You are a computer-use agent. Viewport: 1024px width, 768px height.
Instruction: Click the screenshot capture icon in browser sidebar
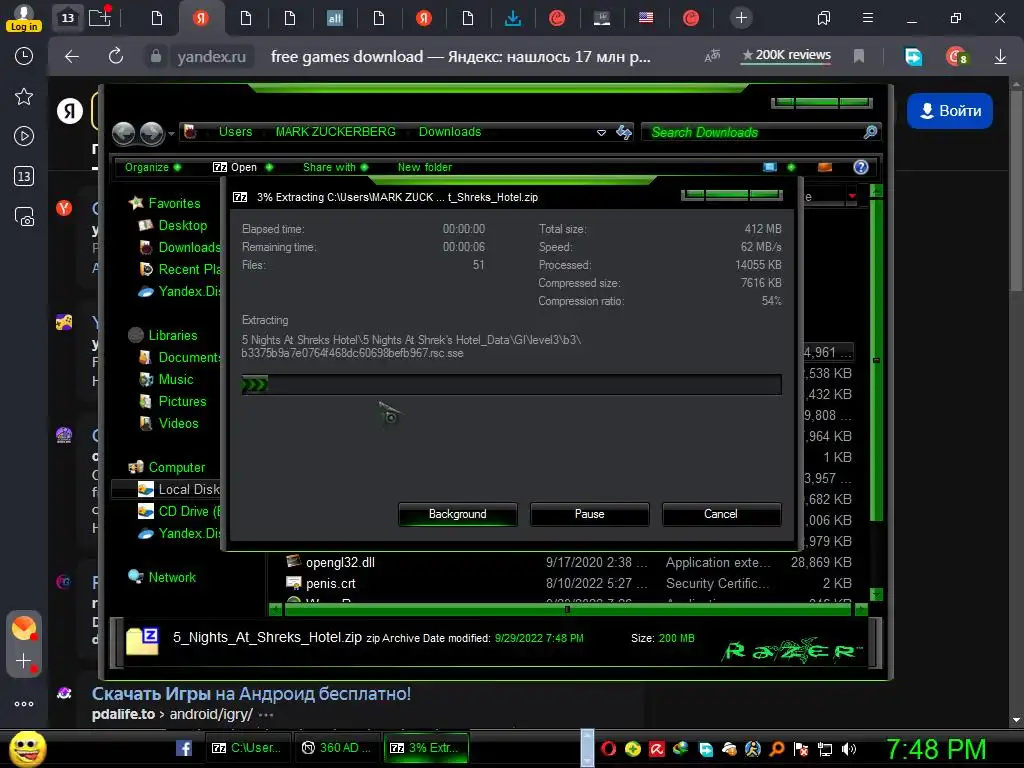tap(24, 217)
